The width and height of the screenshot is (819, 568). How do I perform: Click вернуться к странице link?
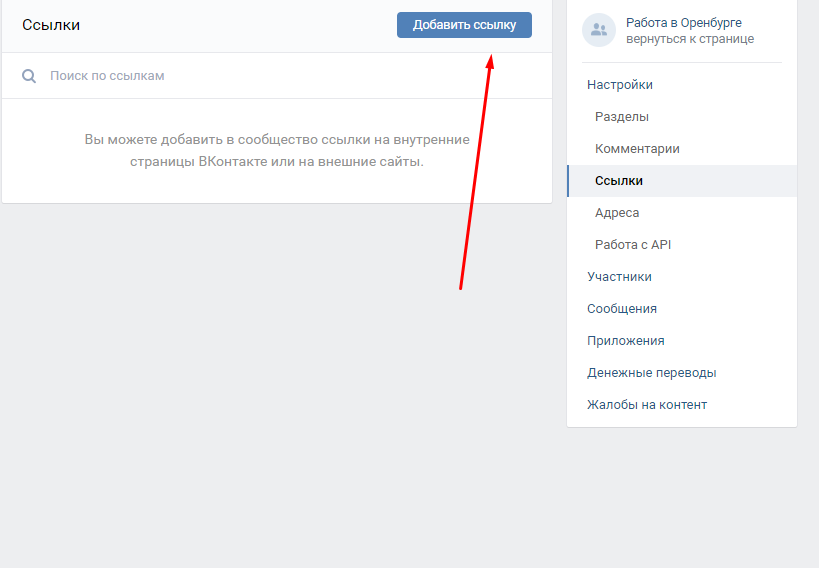pos(689,39)
